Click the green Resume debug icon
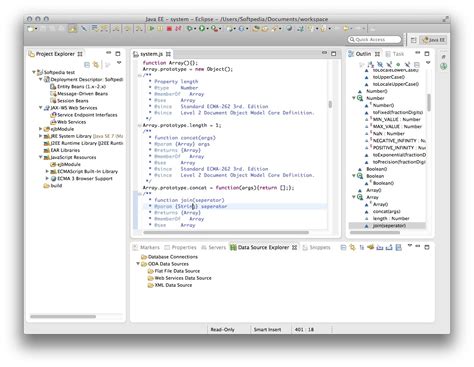This screenshot has width=474, height=367. (x=151, y=29)
